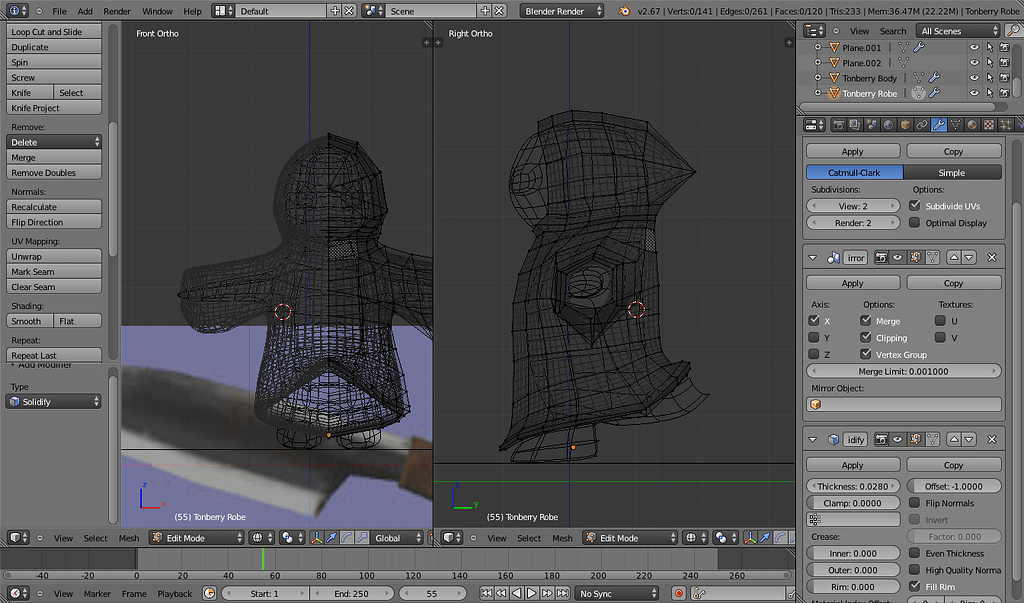Image resolution: width=1024 pixels, height=603 pixels.
Task: Open the Help menu
Action: [x=193, y=11]
